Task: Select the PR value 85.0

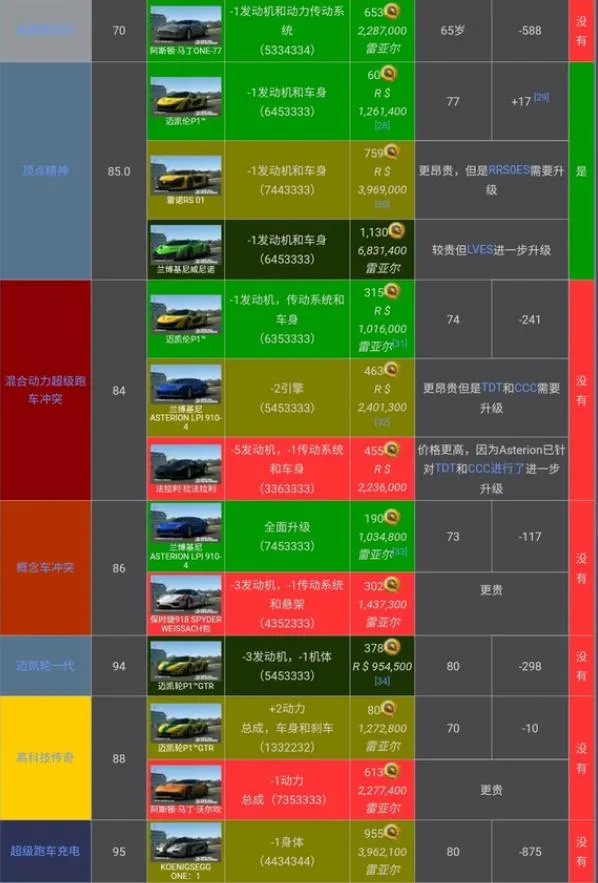Action: tap(119, 171)
